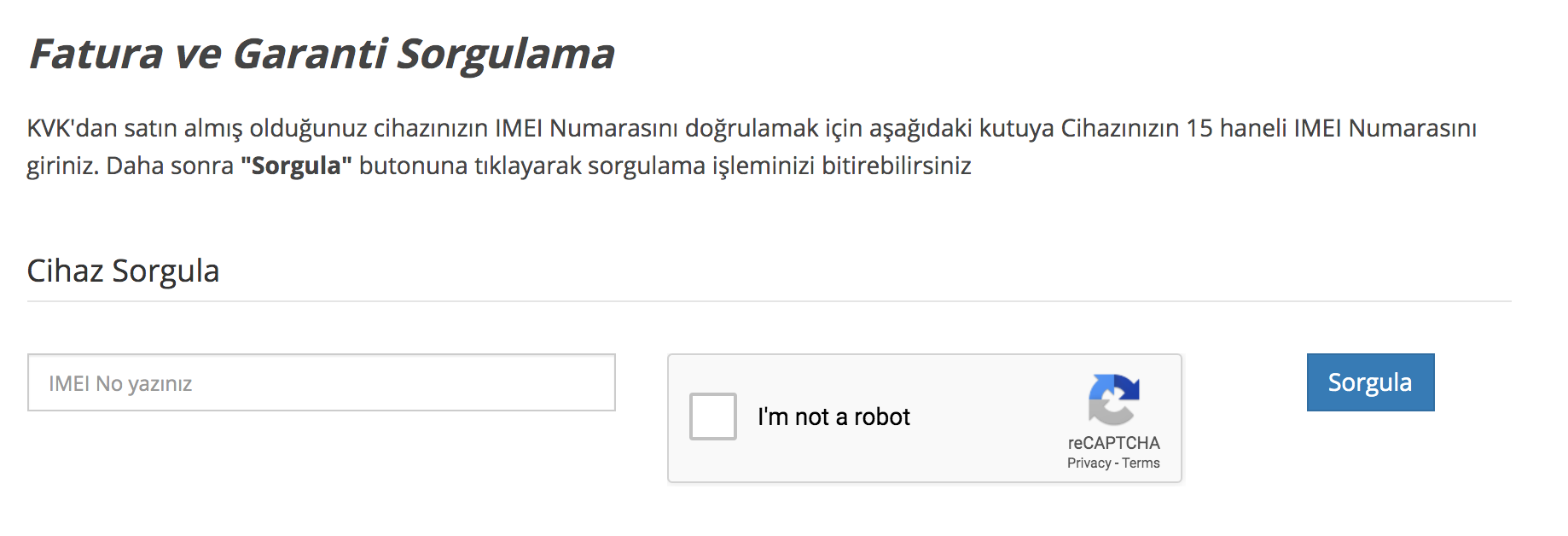The width and height of the screenshot is (1568, 536).
Task: Click the word "Sorgulama" in the title
Action: click(x=506, y=55)
